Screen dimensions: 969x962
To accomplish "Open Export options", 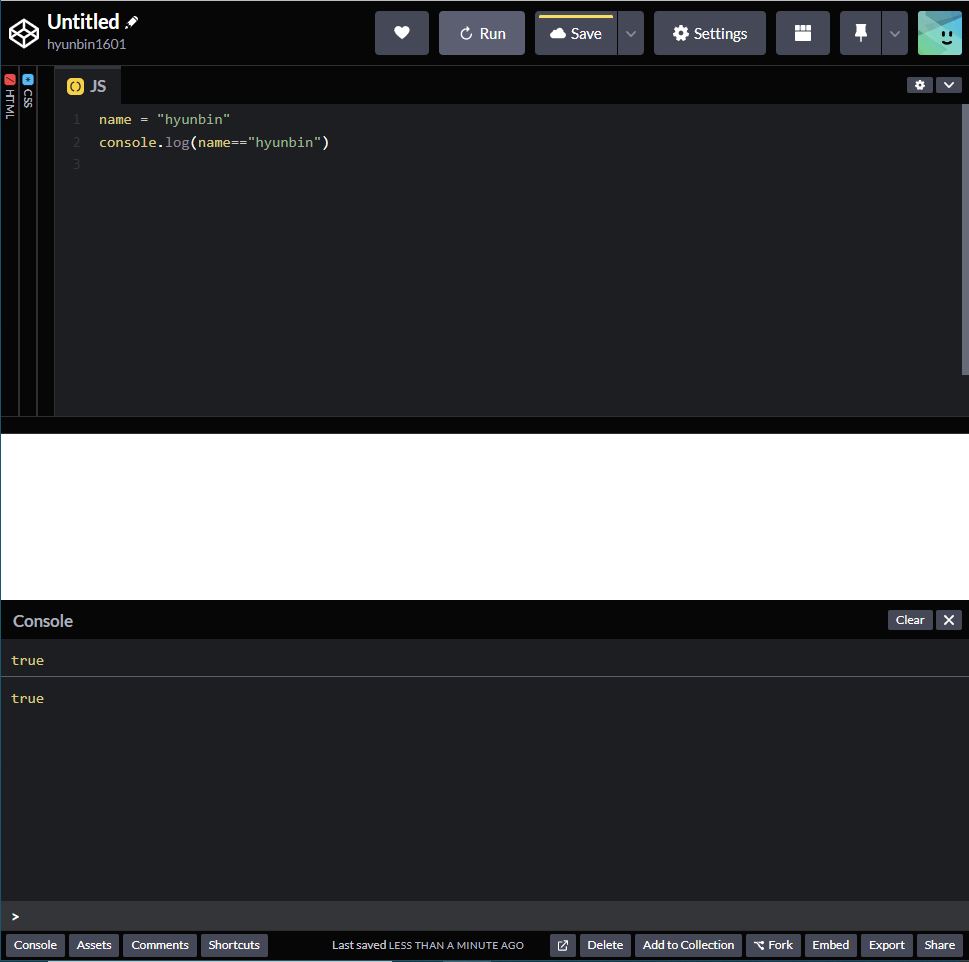I will tap(887, 945).
